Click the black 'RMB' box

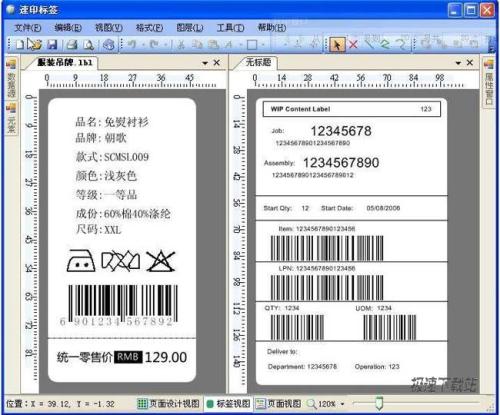point(128,357)
